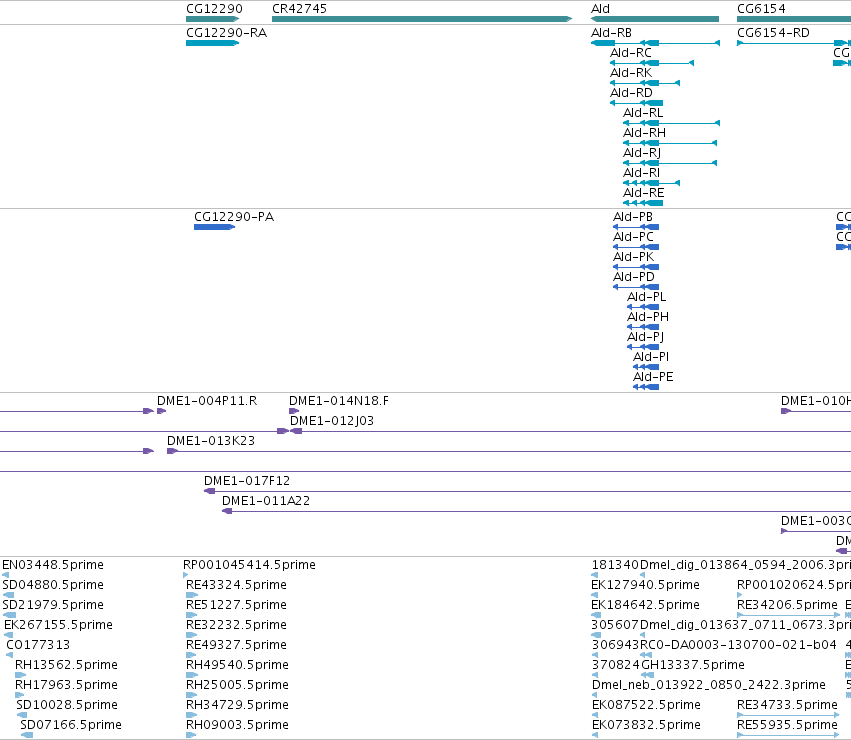
Task: Select the CG12290 gene label
Action: (214, 9)
